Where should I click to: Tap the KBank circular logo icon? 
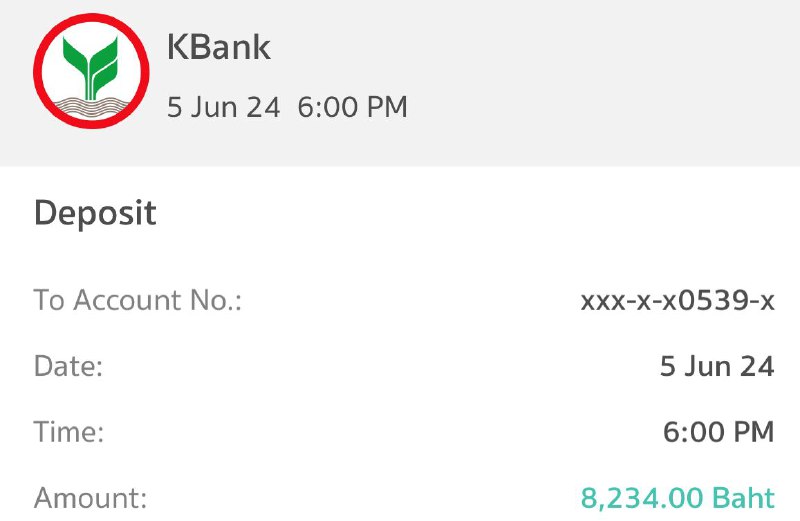coord(91,71)
